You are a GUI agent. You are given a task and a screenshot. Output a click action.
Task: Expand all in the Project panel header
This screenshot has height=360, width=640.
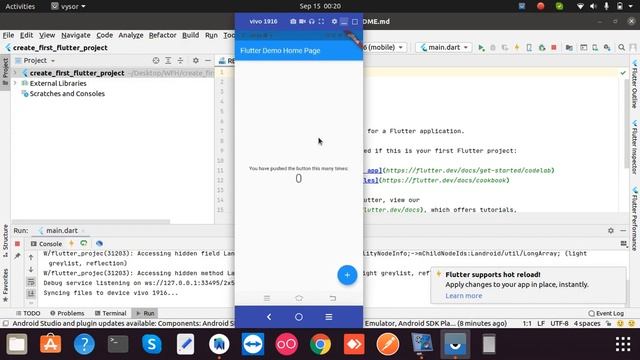(x=168, y=60)
